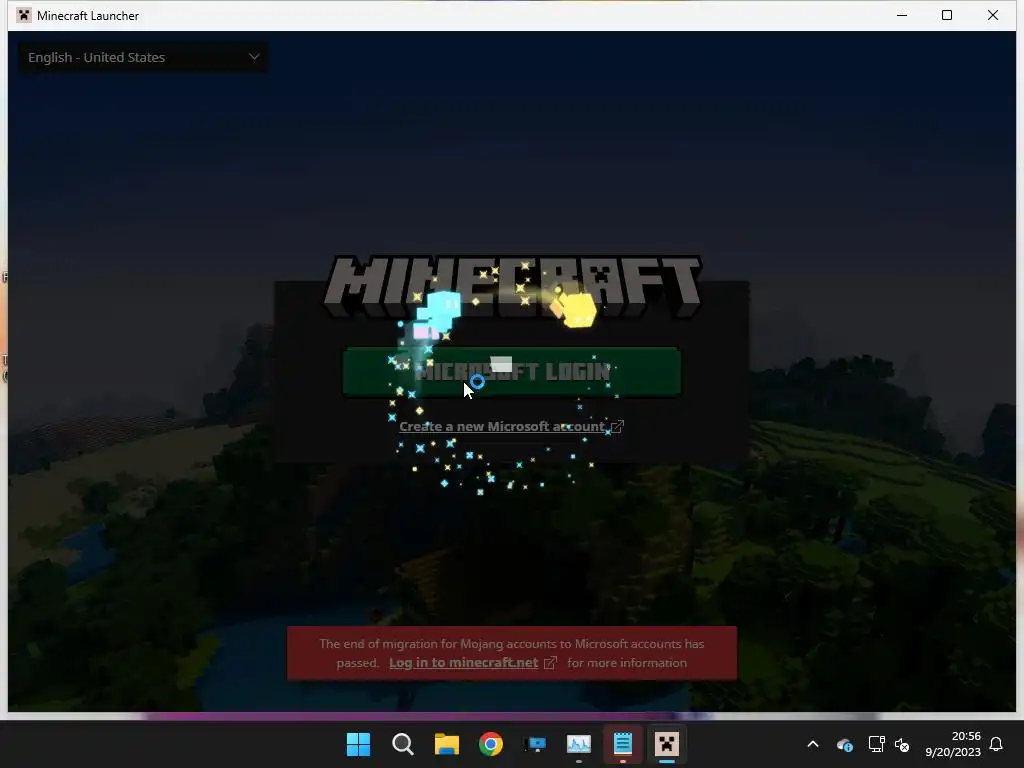The width and height of the screenshot is (1024, 768).
Task: Open Windows Search from the taskbar
Action: click(x=402, y=744)
